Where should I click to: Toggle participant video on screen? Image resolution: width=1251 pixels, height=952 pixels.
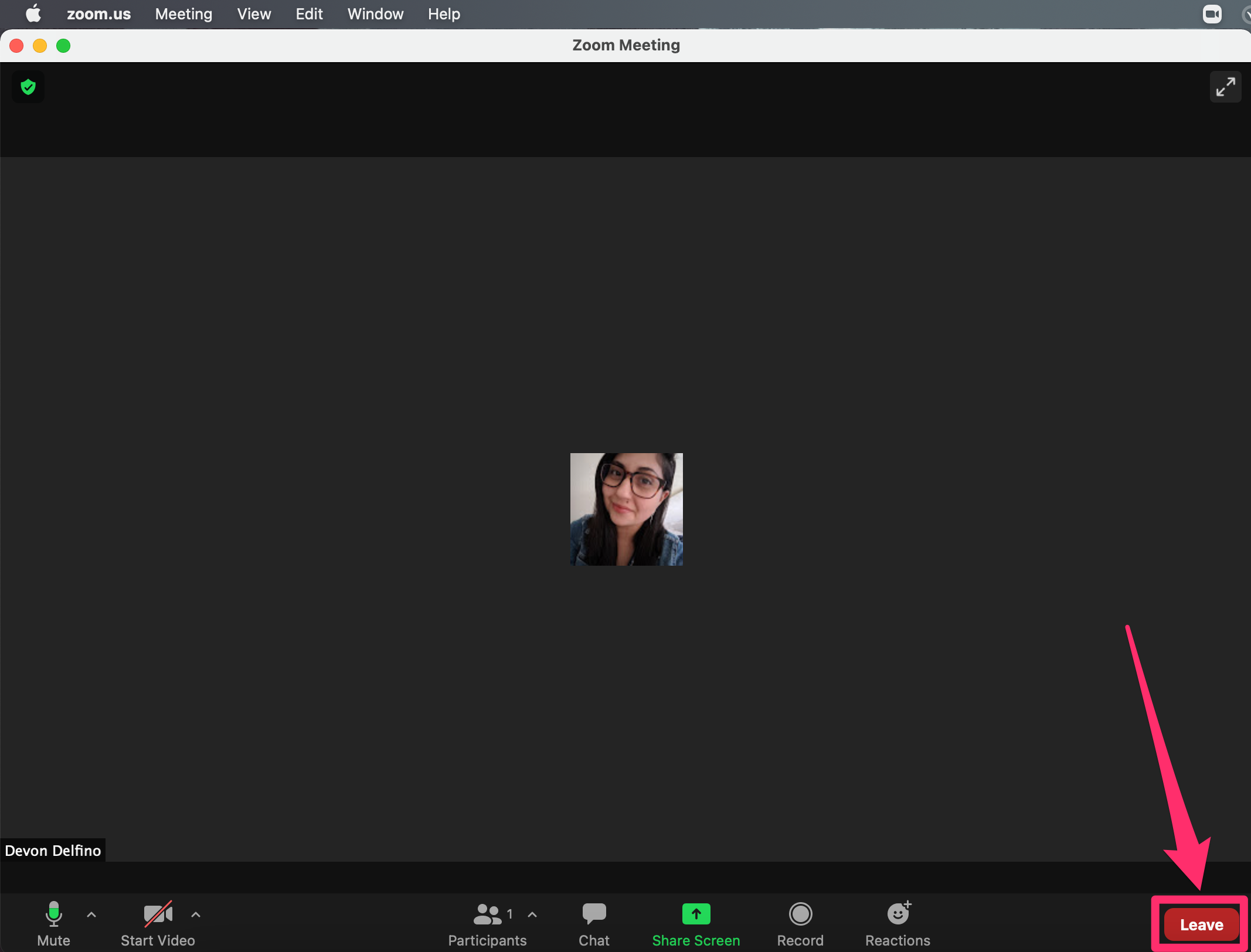tap(157, 920)
